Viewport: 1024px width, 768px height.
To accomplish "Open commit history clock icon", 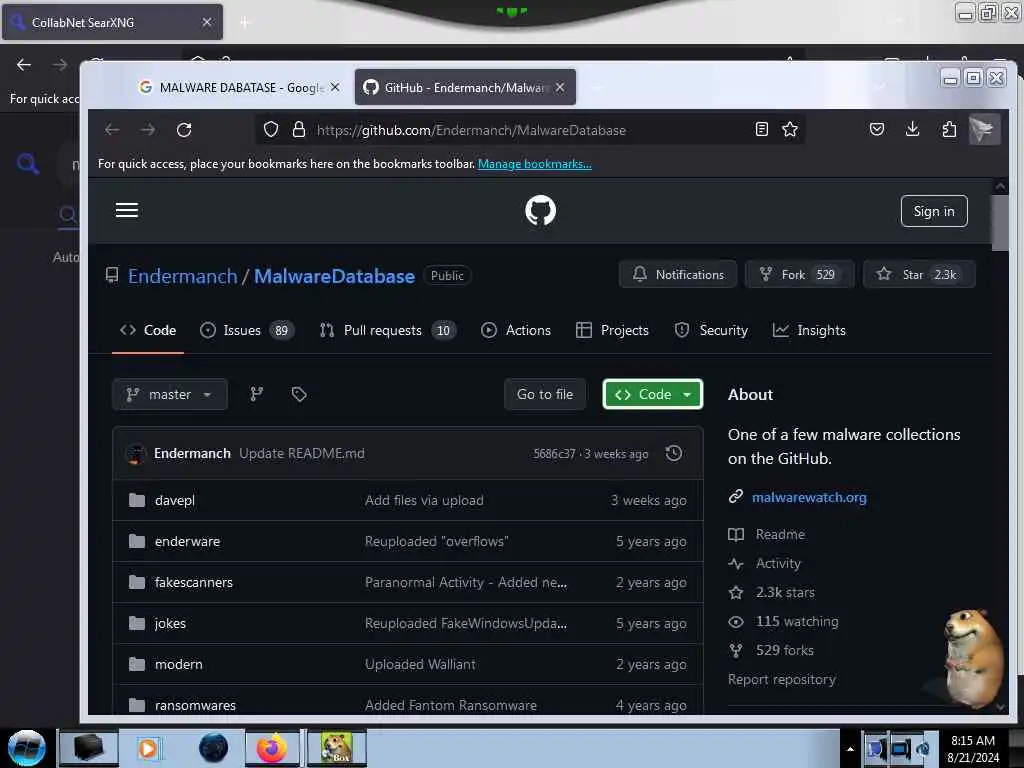I will [674, 453].
